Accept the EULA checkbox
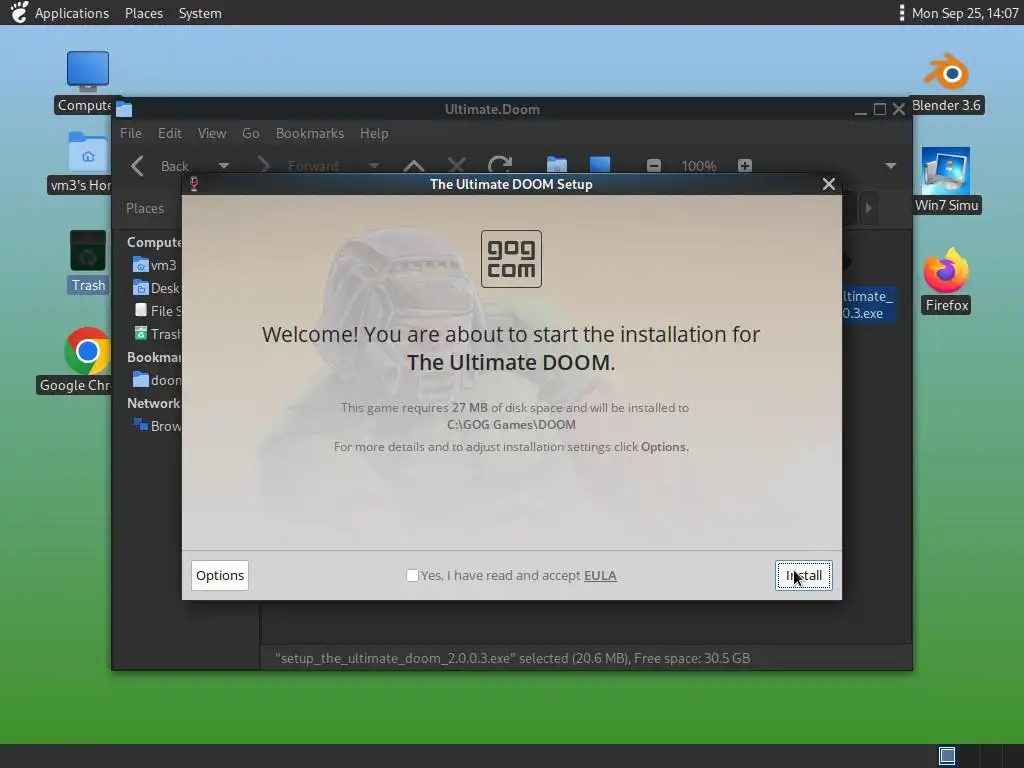Image resolution: width=1024 pixels, height=768 pixels. click(412, 575)
